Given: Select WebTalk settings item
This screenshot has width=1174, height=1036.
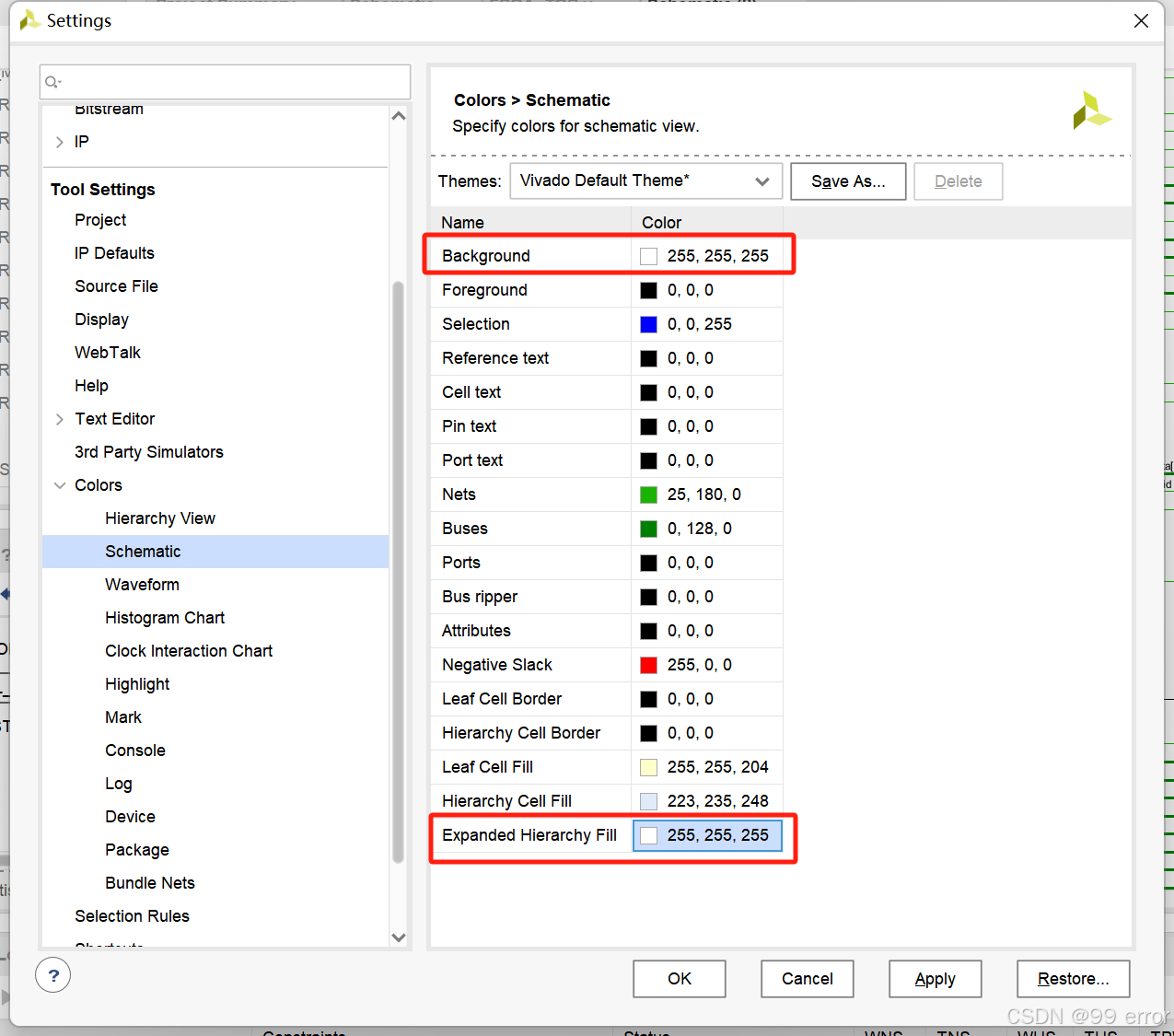Looking at the screenshot, I should [108, 353].
